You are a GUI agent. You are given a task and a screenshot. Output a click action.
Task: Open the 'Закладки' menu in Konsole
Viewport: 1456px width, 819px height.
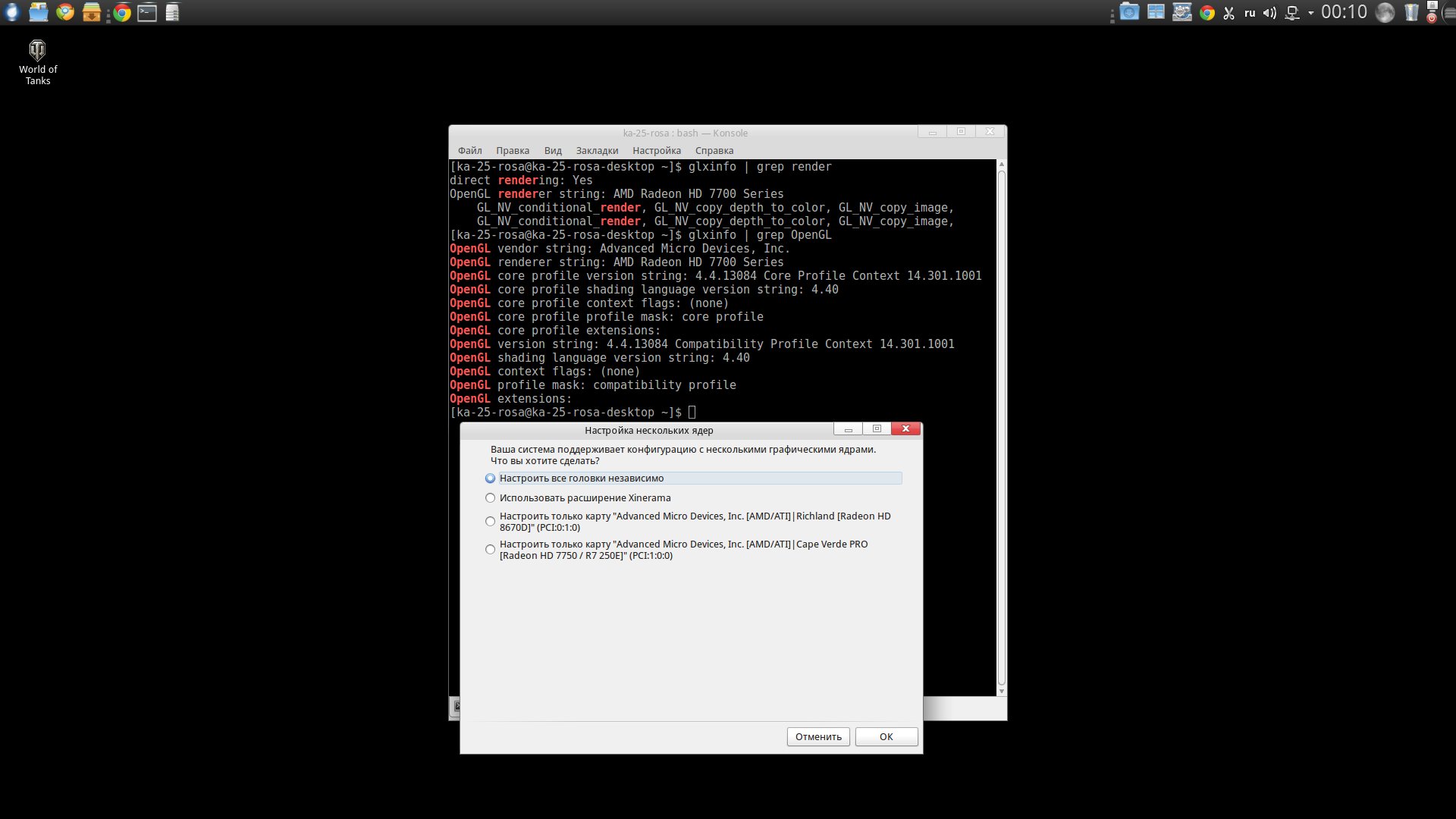point(597,151)
